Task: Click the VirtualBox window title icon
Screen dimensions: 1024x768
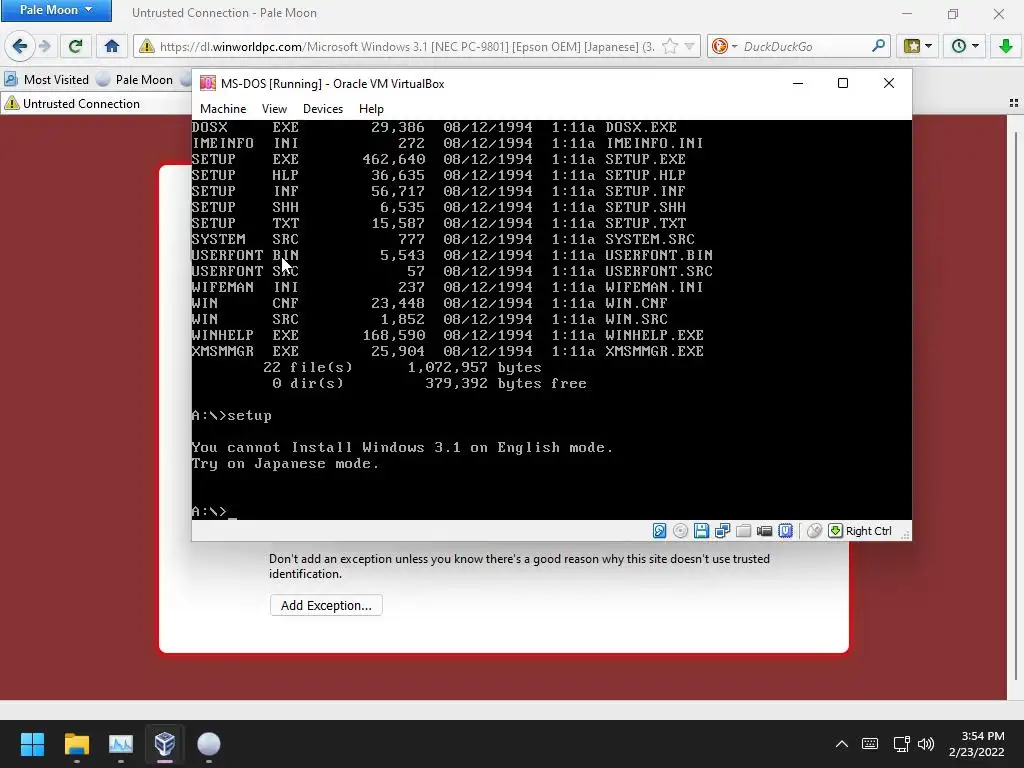Action: point(208,84)
